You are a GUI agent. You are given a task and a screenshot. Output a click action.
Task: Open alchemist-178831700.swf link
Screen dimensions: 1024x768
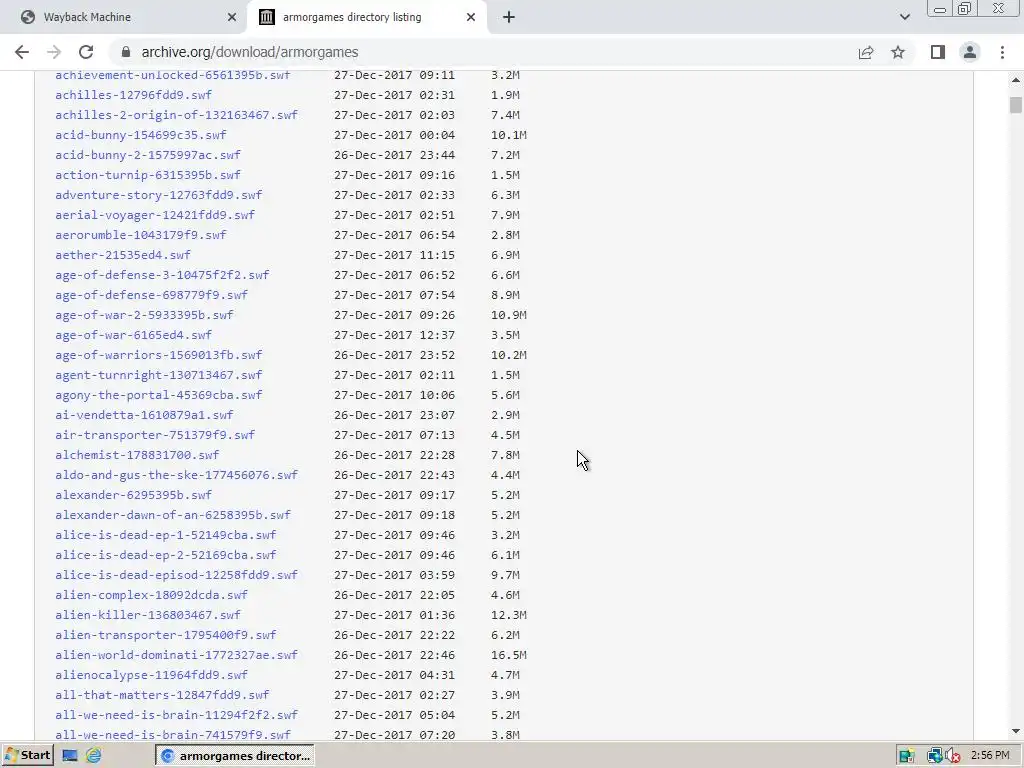(x=137, y=455)
